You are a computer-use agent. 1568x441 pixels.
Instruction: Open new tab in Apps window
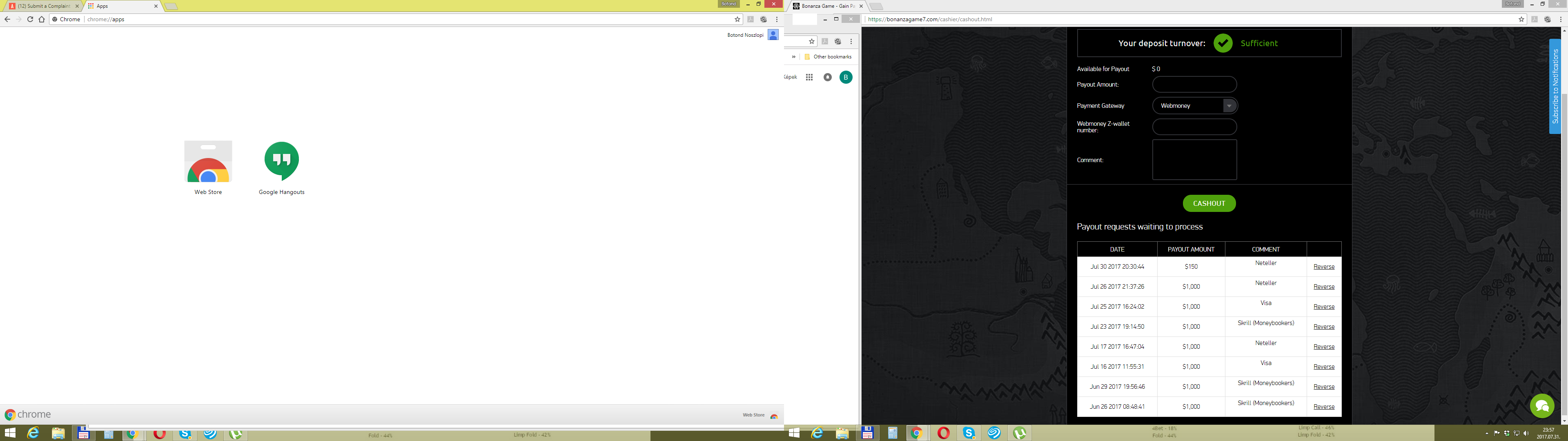(x=171, y=7)
